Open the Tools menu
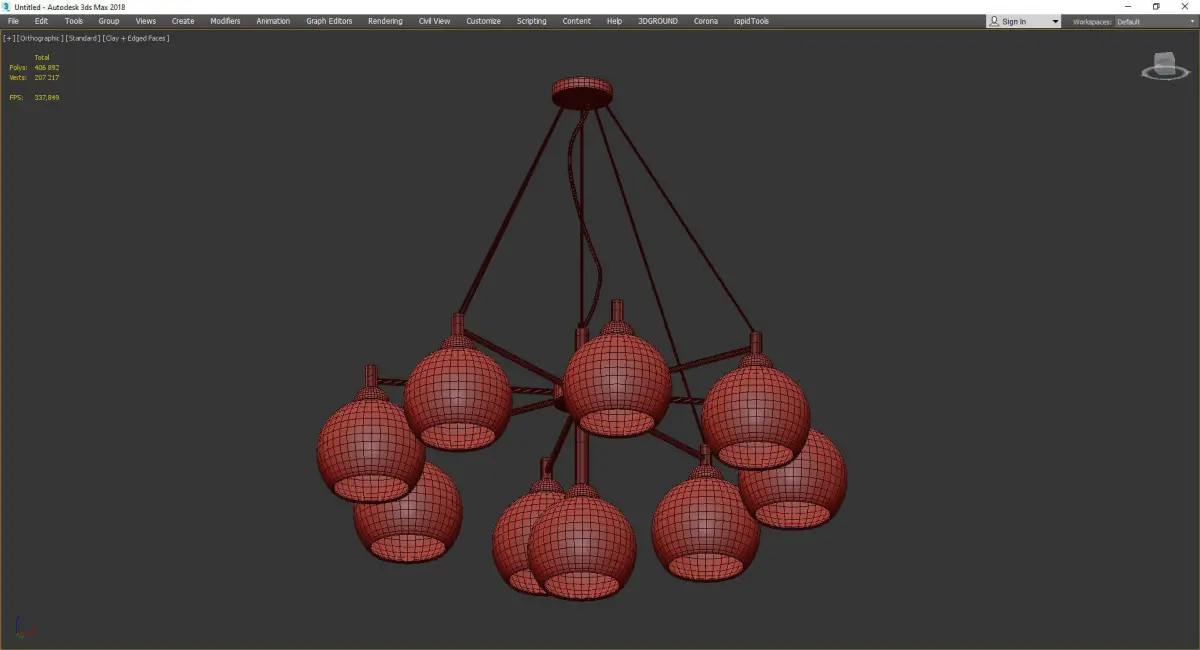 [x=74, y=21]
